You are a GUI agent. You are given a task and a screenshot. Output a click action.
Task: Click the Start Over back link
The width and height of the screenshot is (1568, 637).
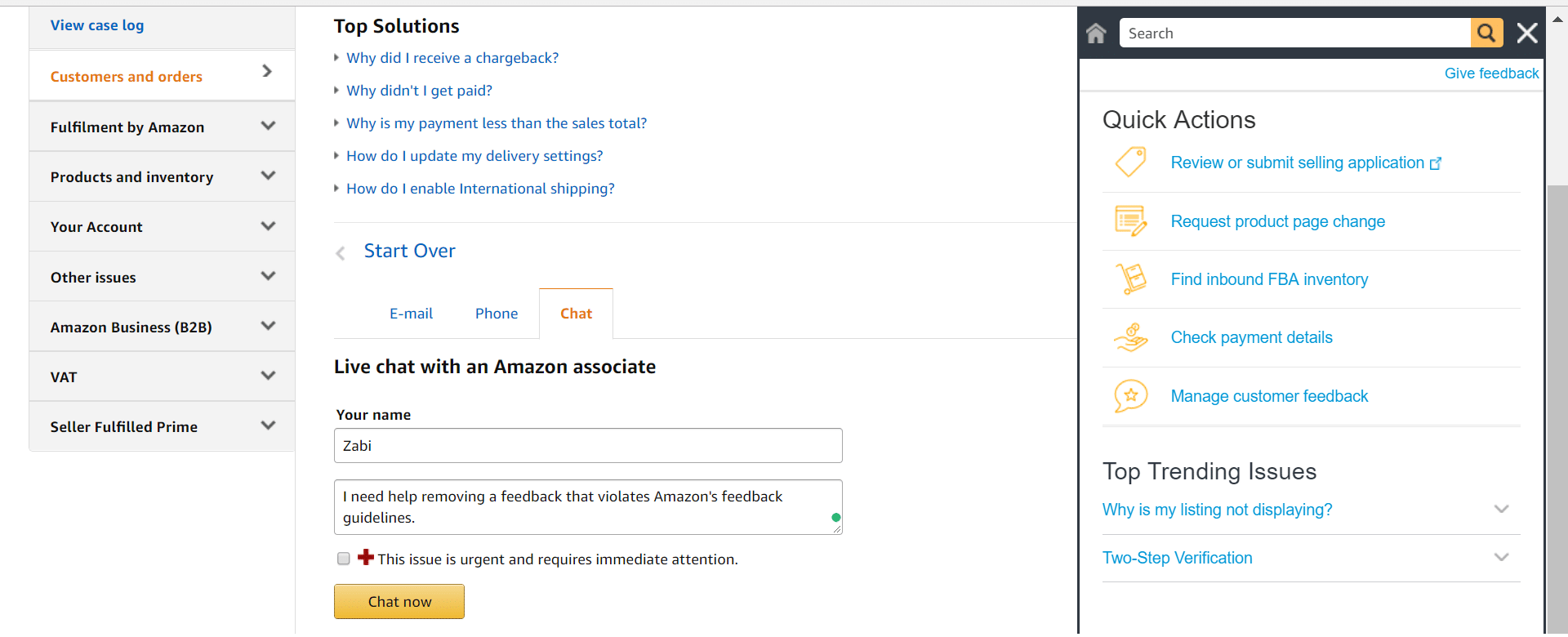(409, 251)
